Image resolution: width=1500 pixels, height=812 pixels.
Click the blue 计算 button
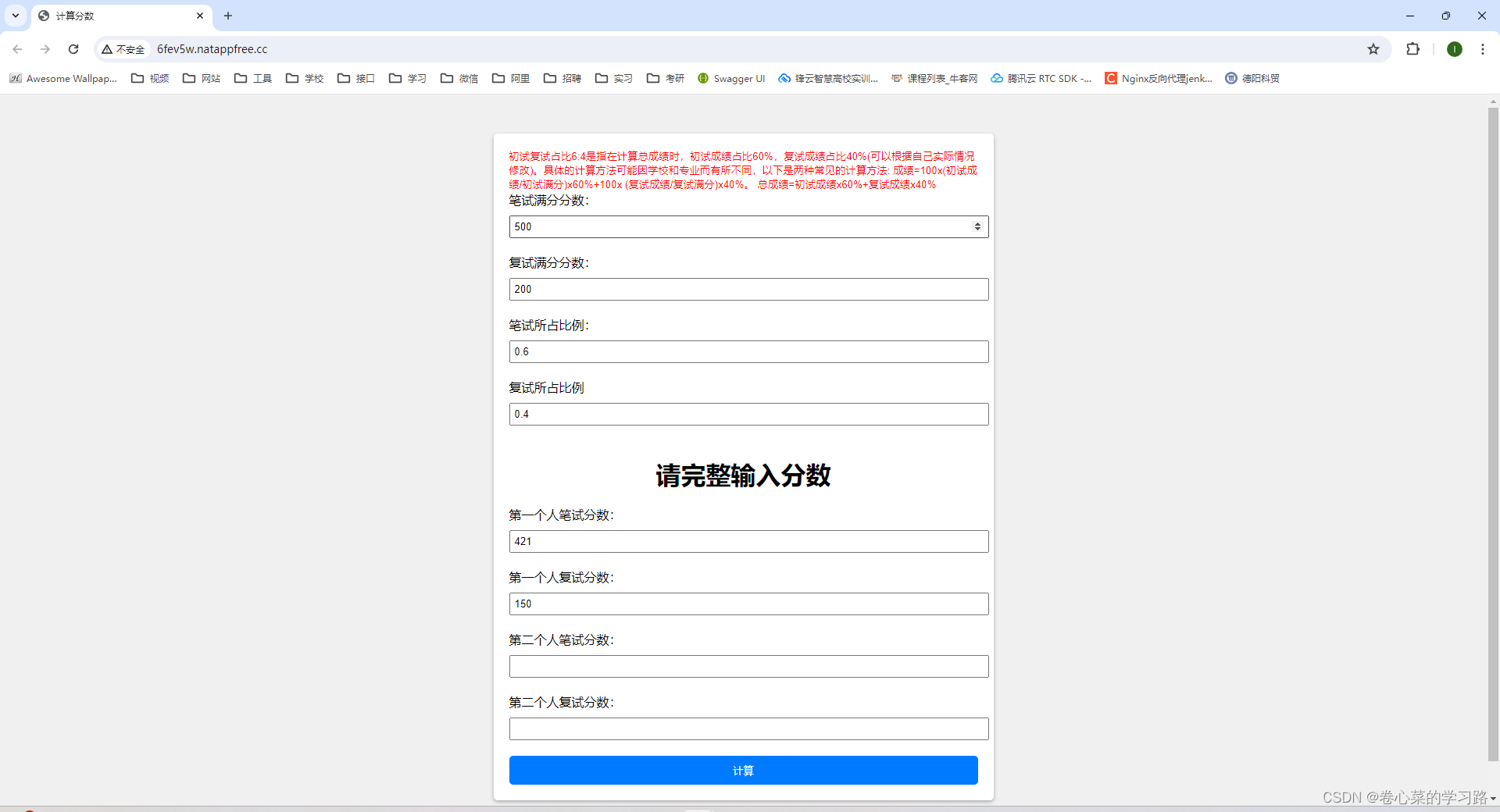743,770
